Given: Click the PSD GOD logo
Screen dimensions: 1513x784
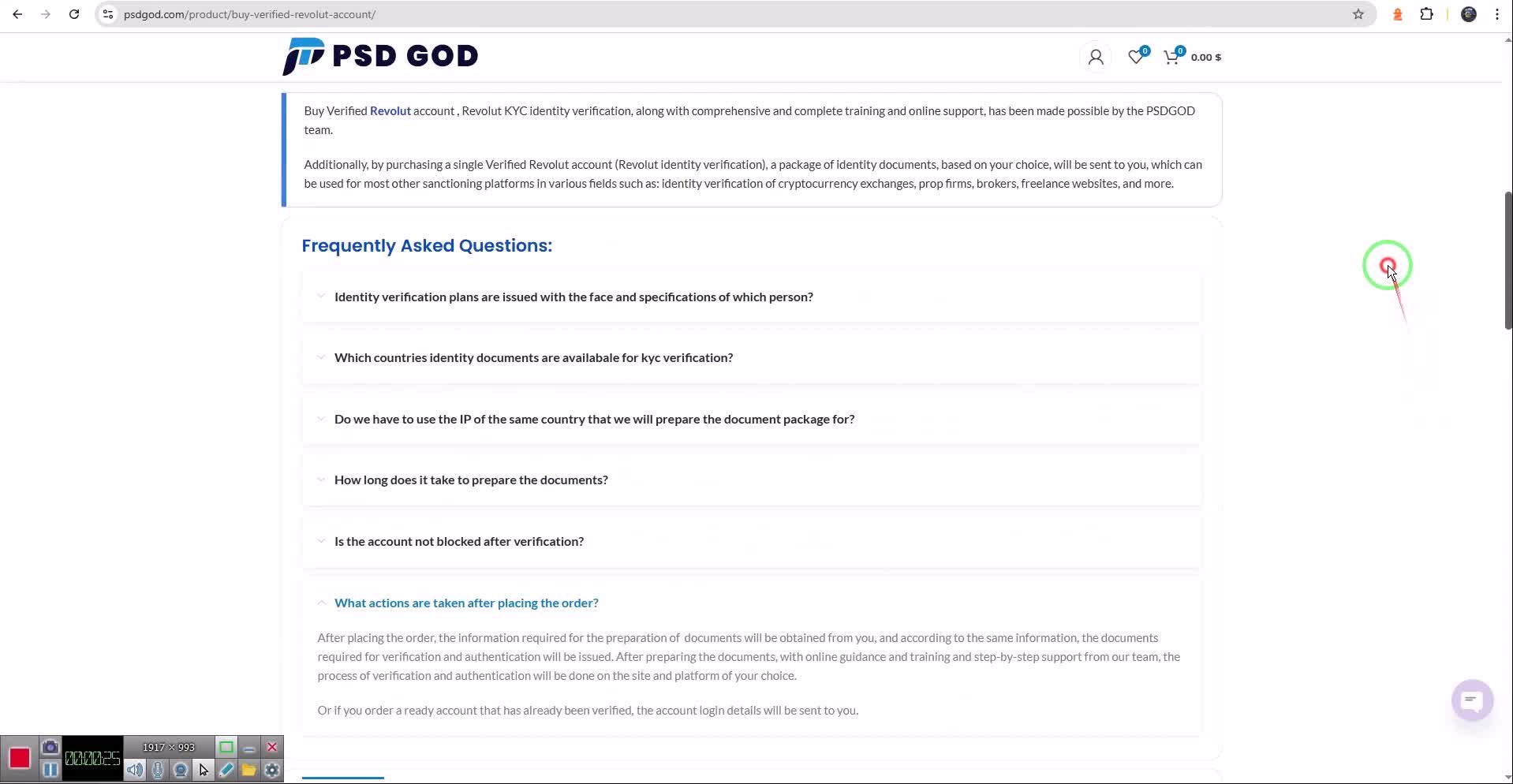Looking at the screenshot, I should [x=380, y=56].
